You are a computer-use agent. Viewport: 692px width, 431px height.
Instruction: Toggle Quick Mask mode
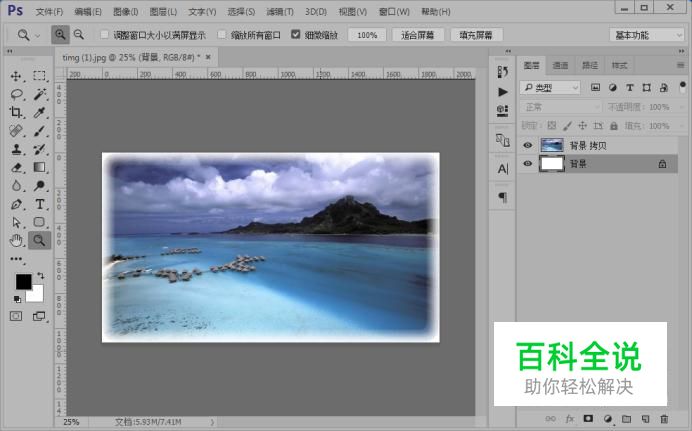click(16, 316)
